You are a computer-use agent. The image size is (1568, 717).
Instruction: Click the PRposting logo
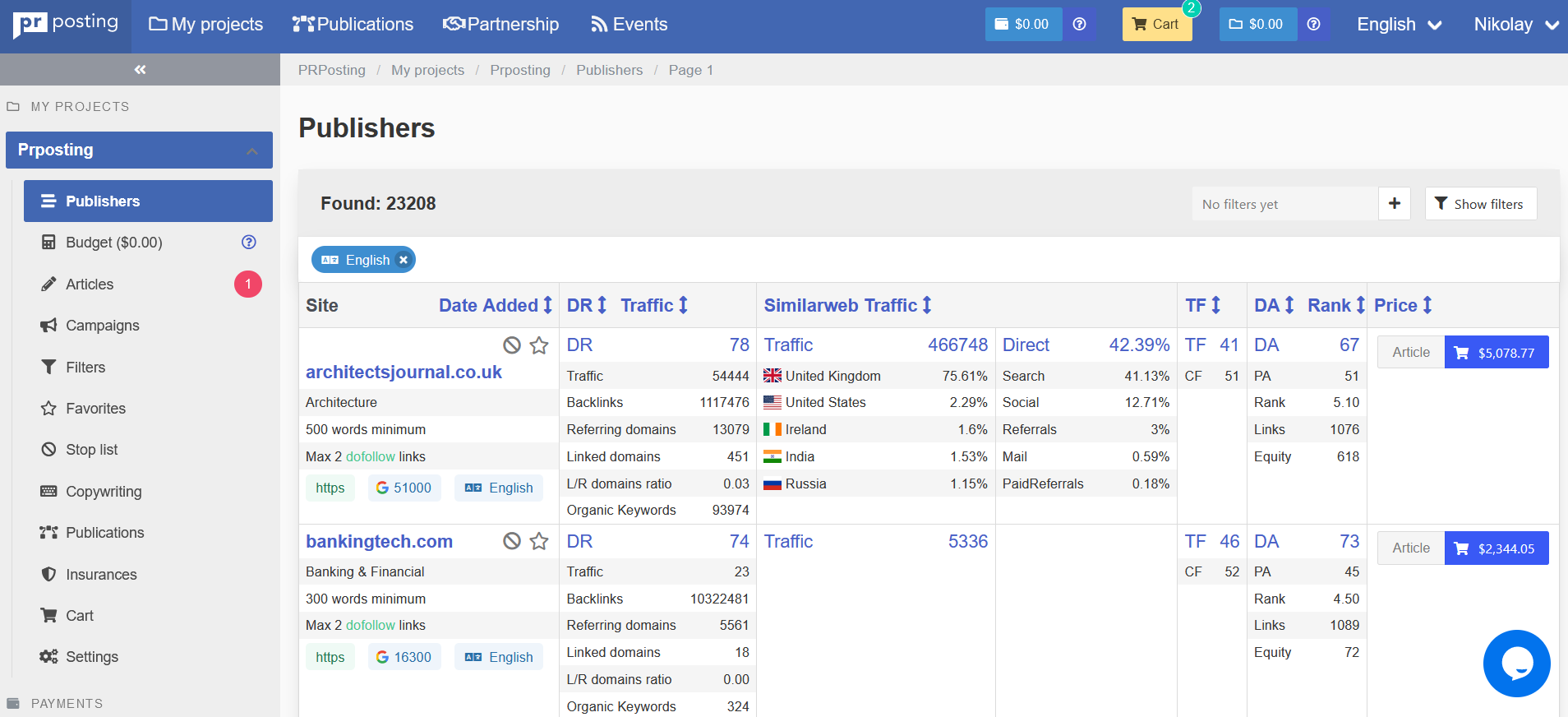coord(66,24)
